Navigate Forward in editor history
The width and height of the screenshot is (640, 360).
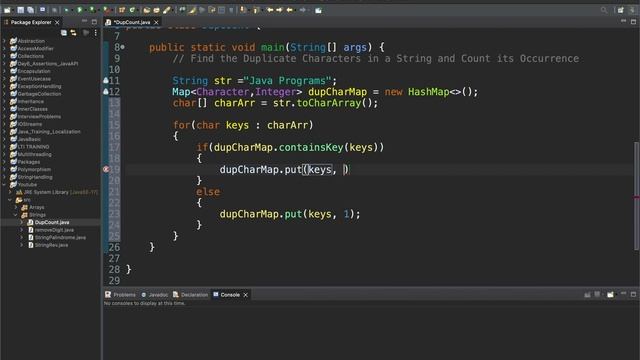coord(303,10)
